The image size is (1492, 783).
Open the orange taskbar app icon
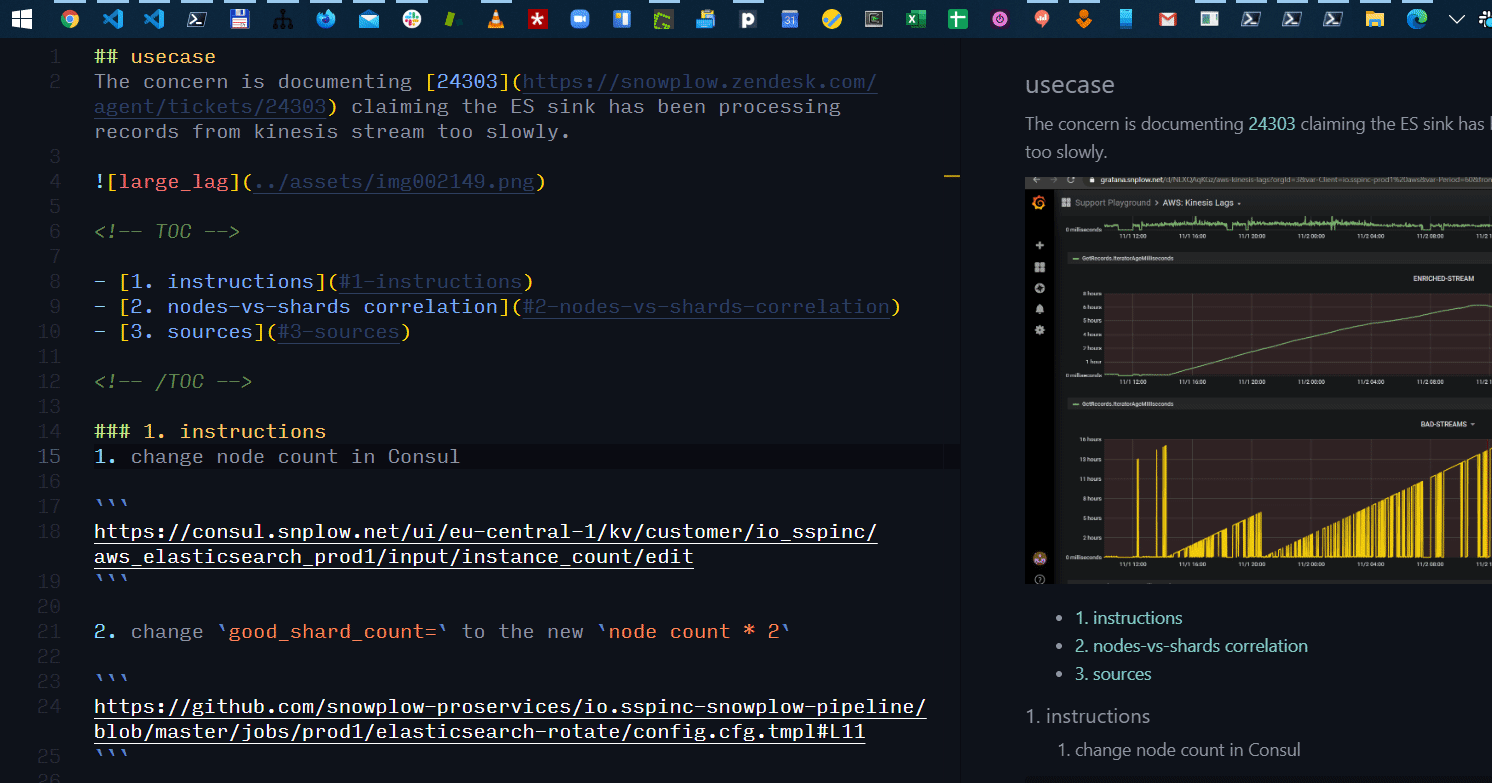tap(1084, 18)
